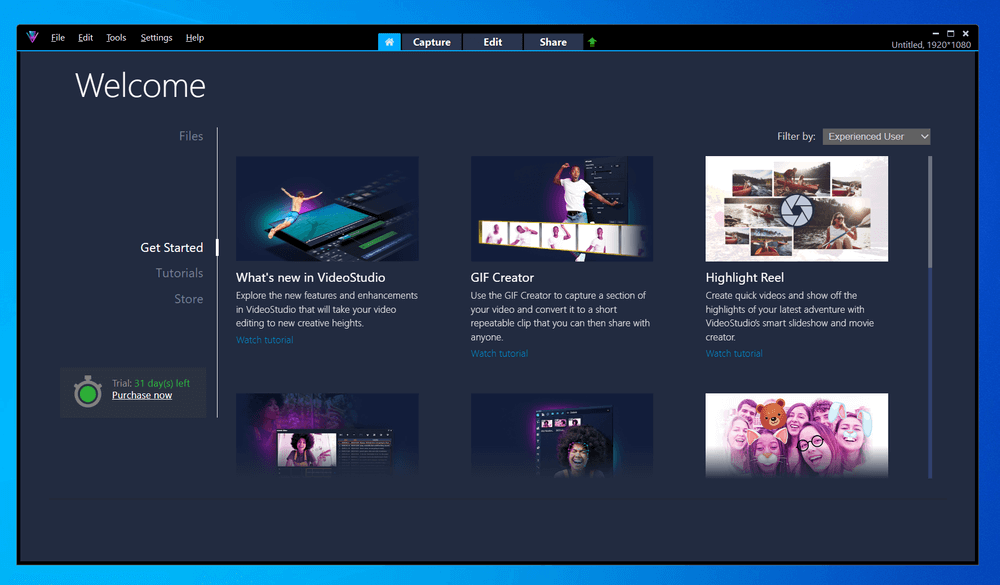Click Watch tutorial under GIF Creator

[x=499, y=353]
